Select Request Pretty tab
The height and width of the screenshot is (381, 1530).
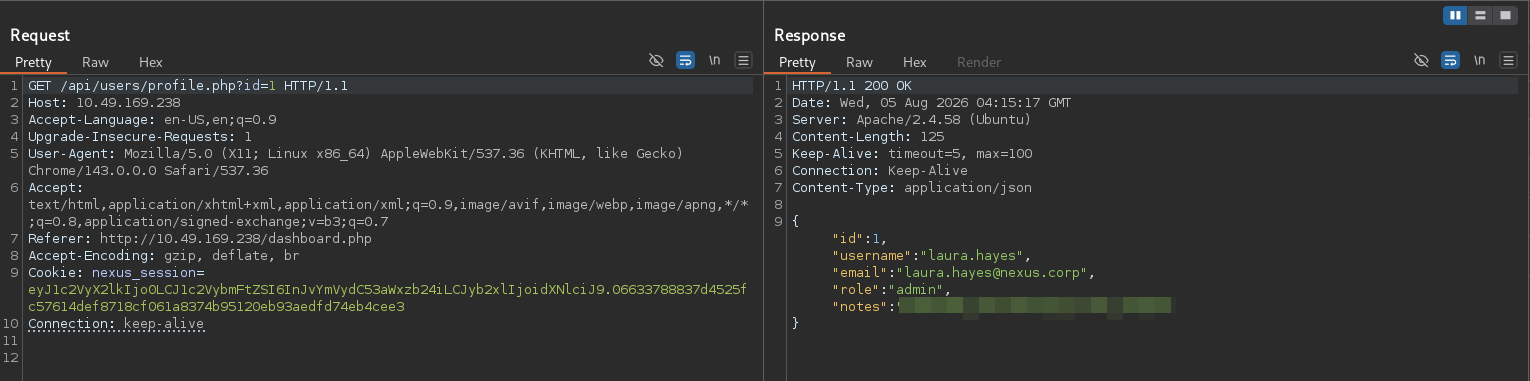pyautogui.click(x=33, y=62)
